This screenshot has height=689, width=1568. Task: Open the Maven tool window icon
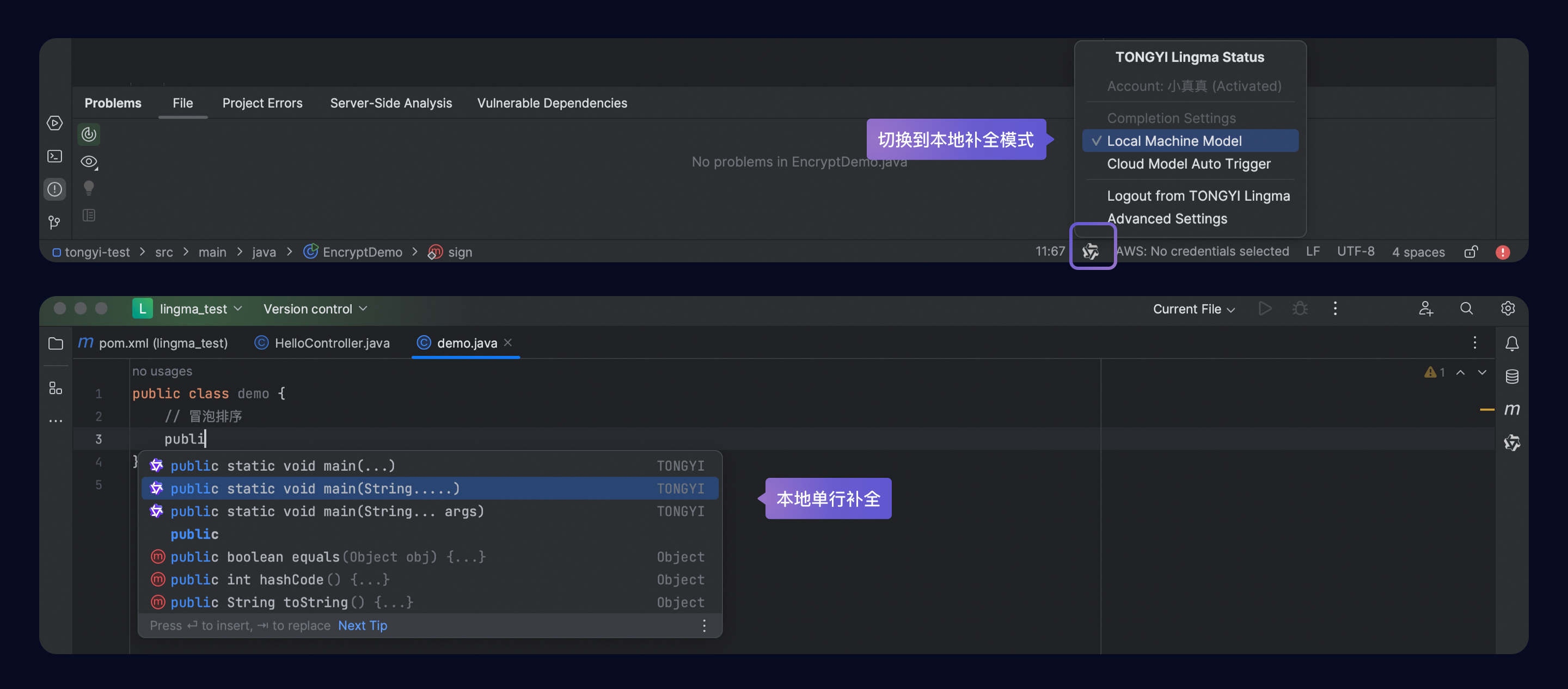pos(1512,410)
